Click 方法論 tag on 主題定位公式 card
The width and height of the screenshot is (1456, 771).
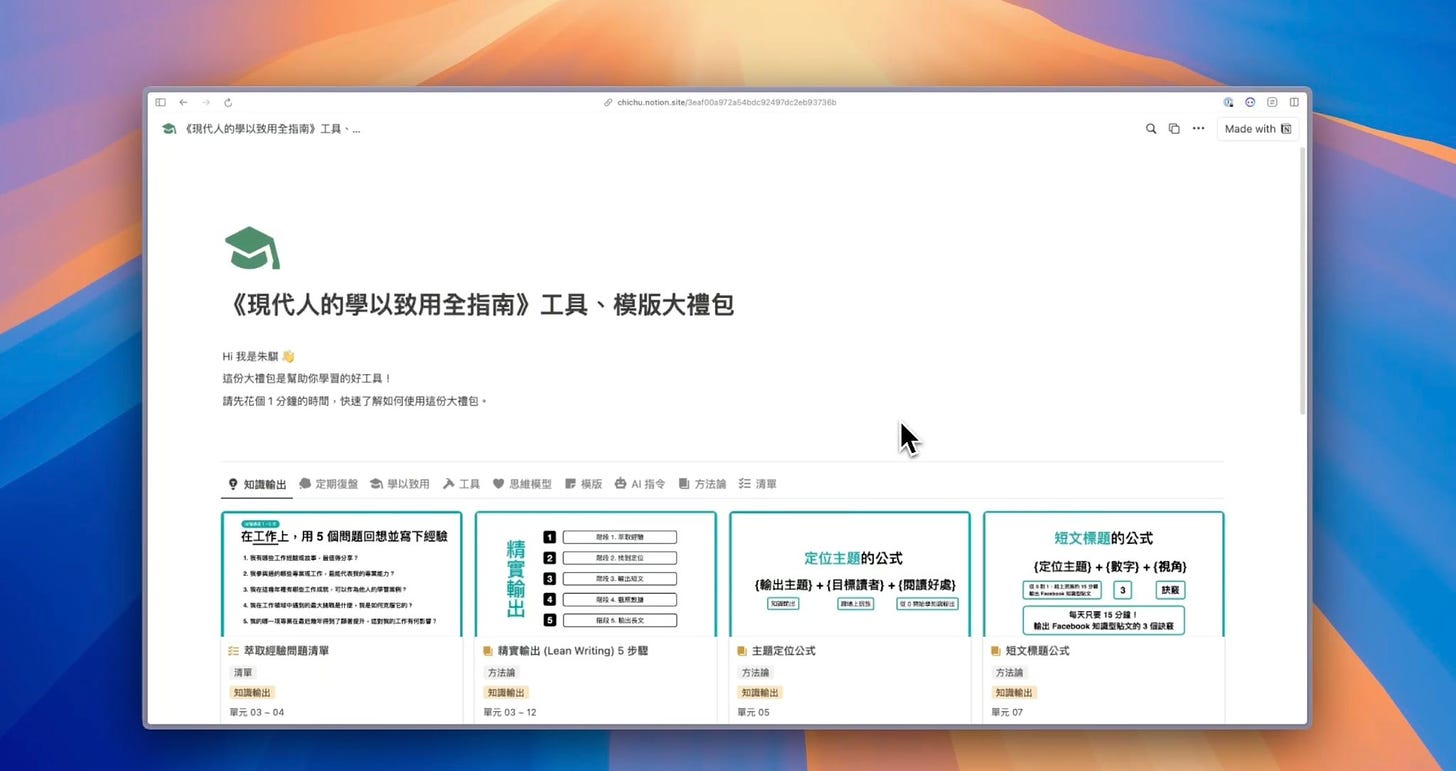pyautogui.click(x=756, y=673)
